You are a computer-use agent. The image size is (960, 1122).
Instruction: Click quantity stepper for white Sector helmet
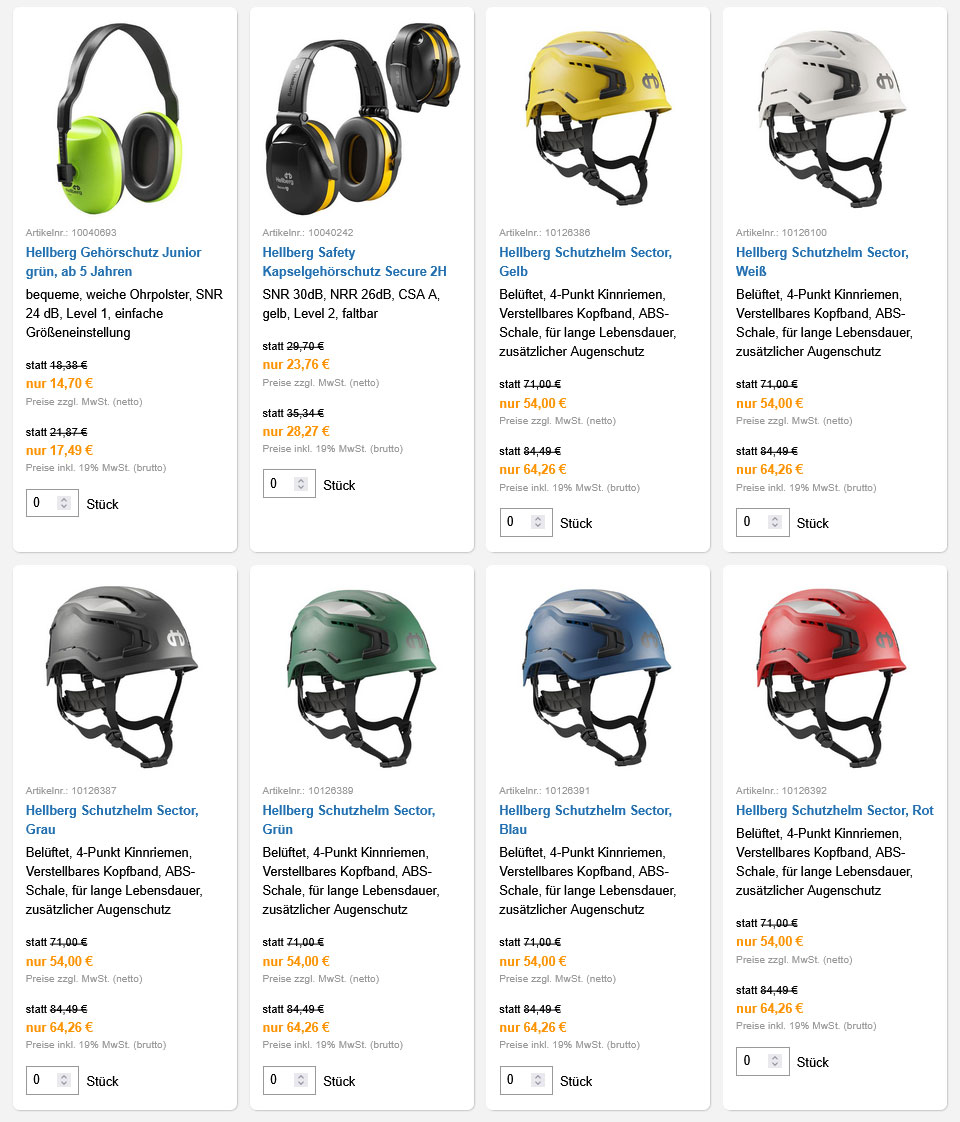775,523
